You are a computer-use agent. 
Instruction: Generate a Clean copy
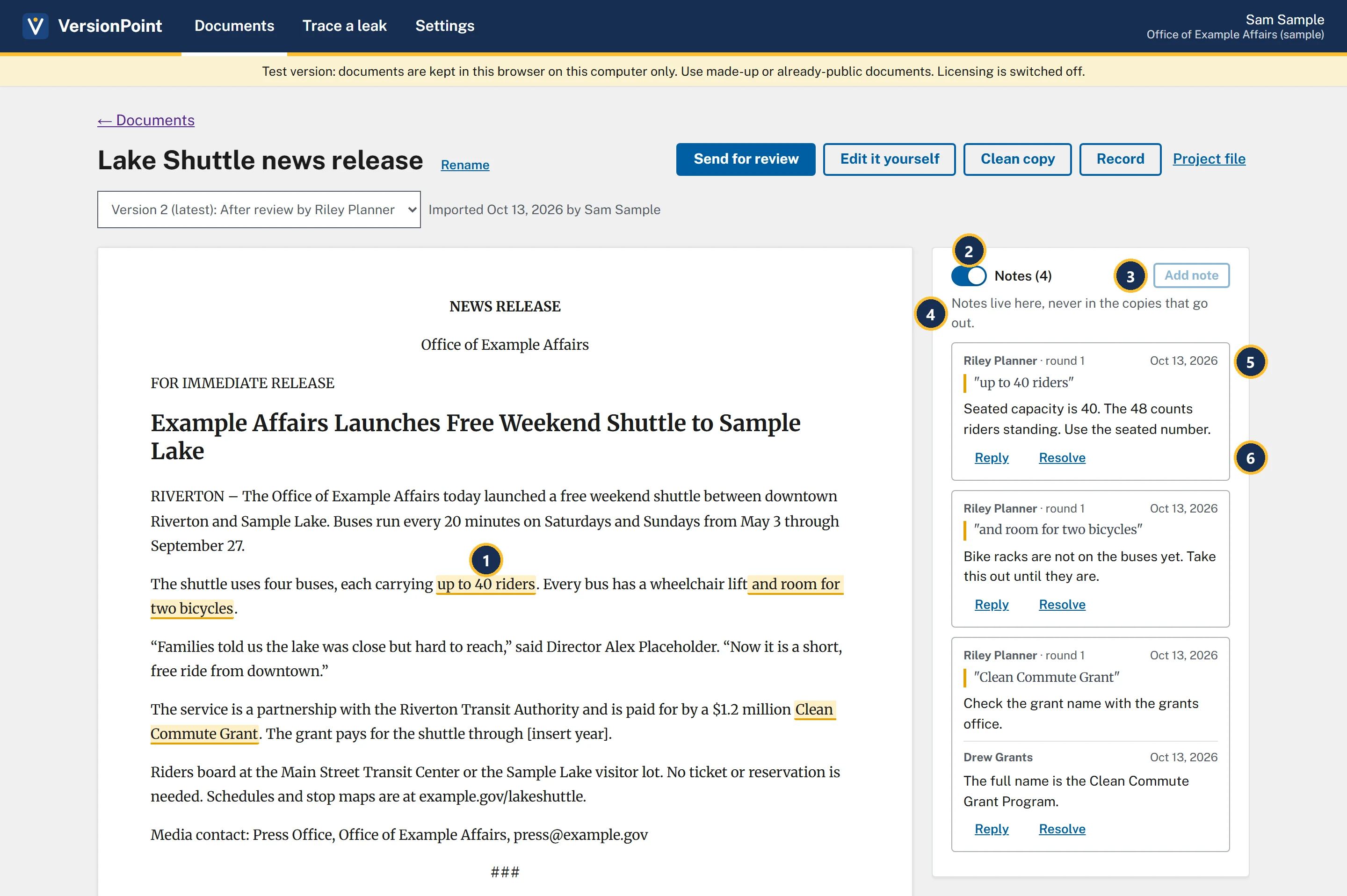pos(1017,159)
